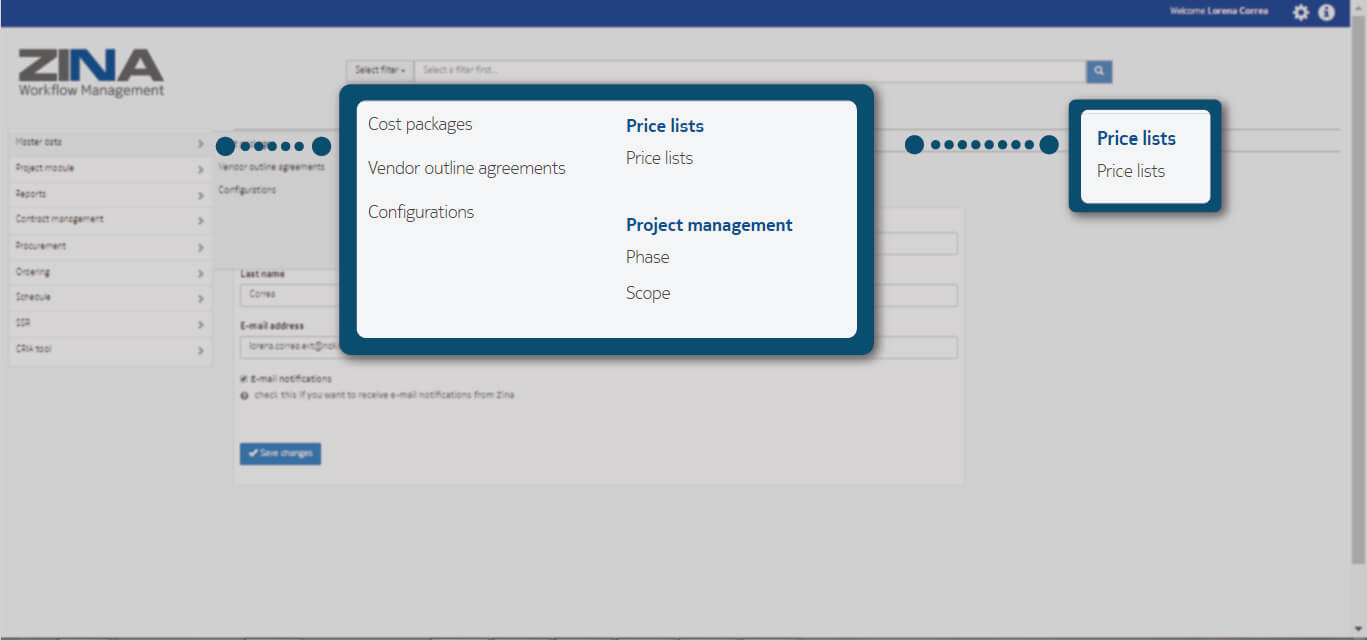
Task: Click the ZINA Workflow Management logo
Action: point(91,73)
